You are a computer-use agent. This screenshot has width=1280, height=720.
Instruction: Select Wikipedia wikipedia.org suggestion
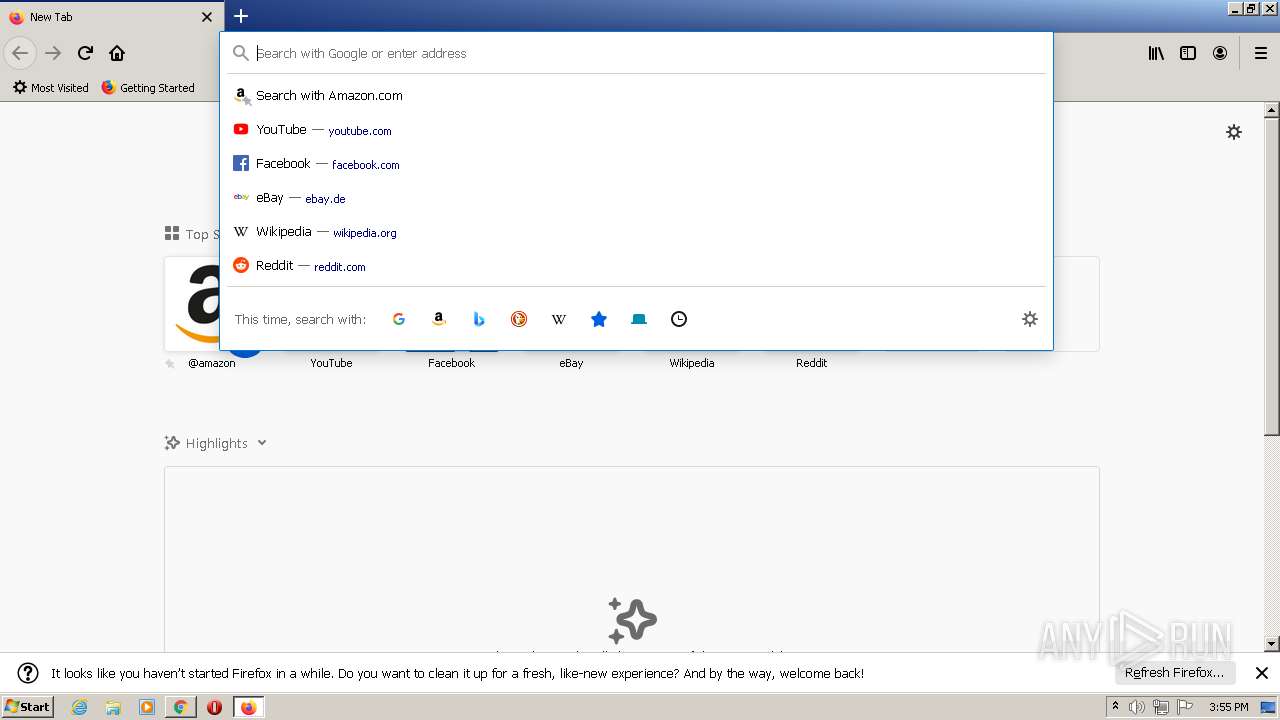tap(636, 232)
